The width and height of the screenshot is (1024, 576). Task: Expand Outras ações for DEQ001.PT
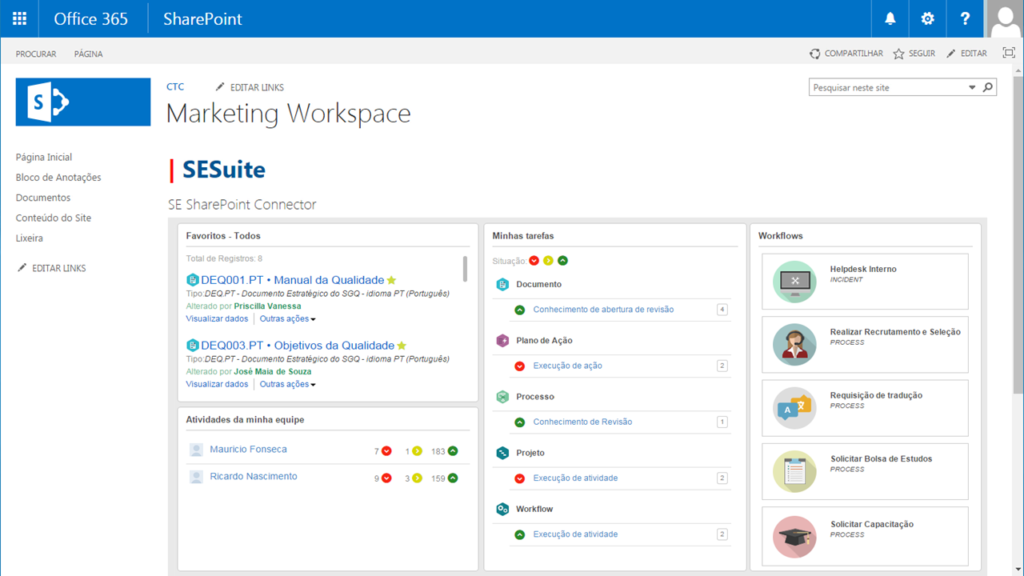288,319
